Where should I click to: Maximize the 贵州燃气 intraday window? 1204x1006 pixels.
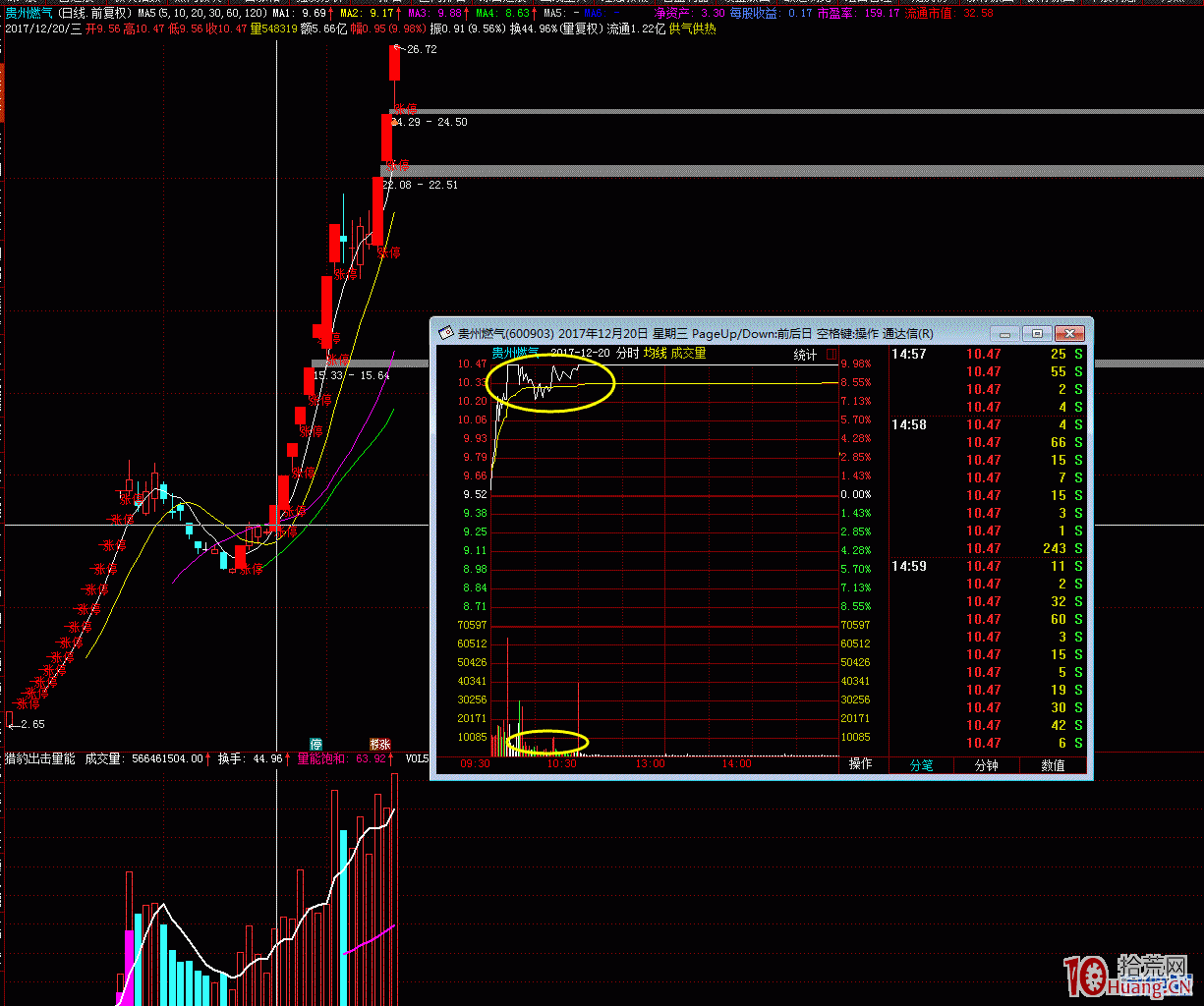1037,333
